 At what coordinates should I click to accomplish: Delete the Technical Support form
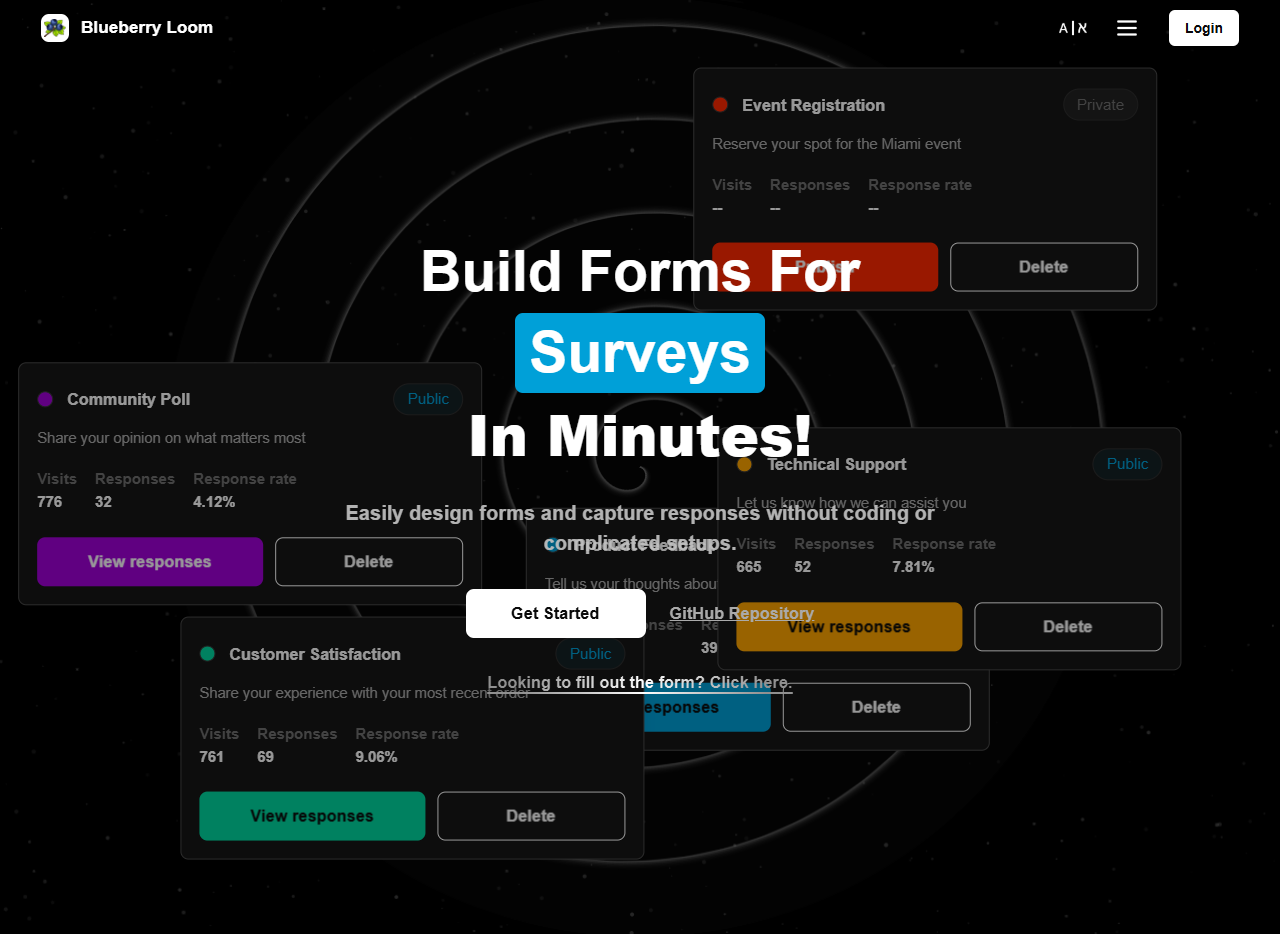coord(1067,627)
